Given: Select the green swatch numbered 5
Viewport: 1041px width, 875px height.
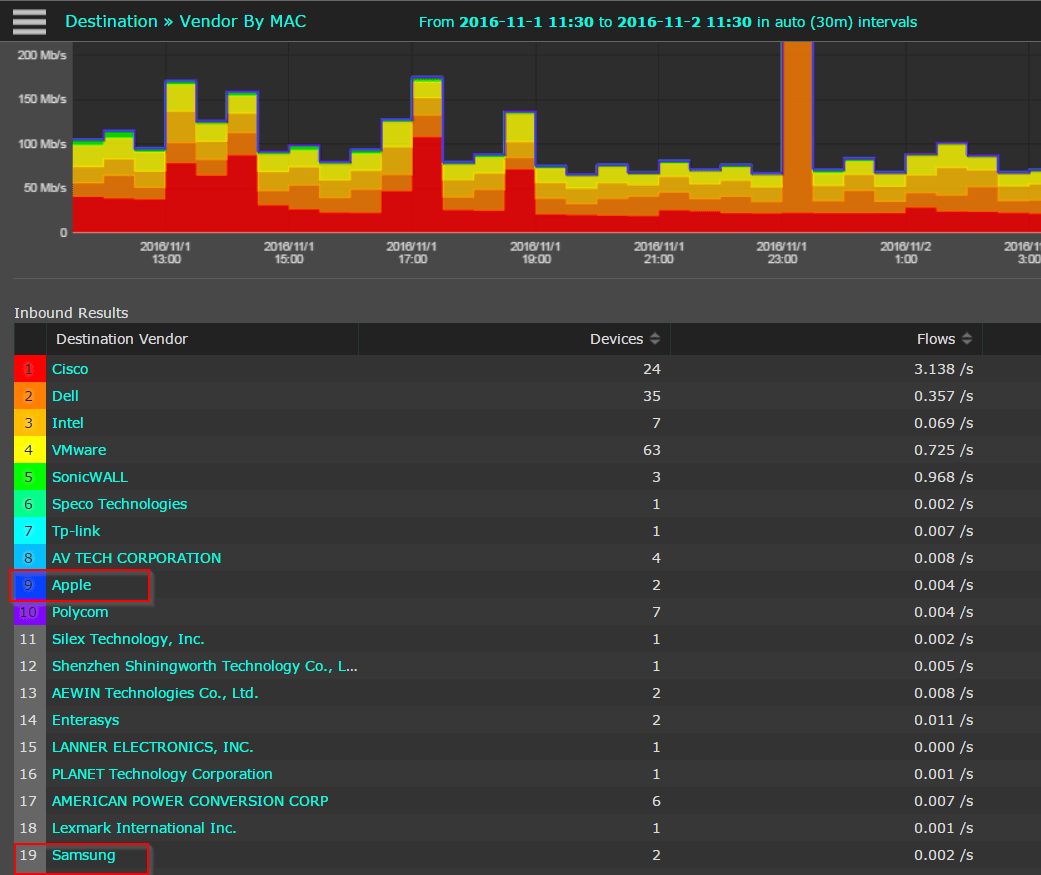Looking at the screenshot, I should tap(30, 477).
